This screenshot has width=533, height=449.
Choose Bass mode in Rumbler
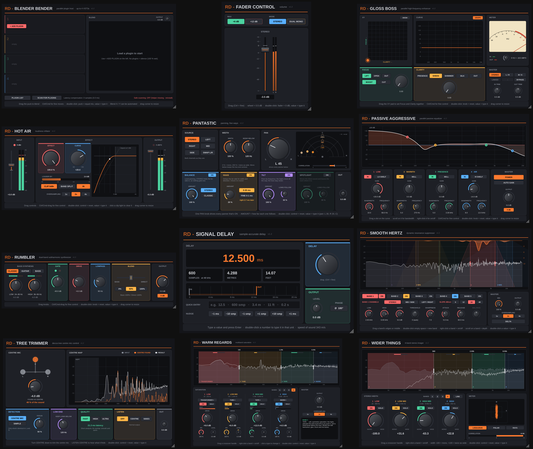click(x=38, y=271)
